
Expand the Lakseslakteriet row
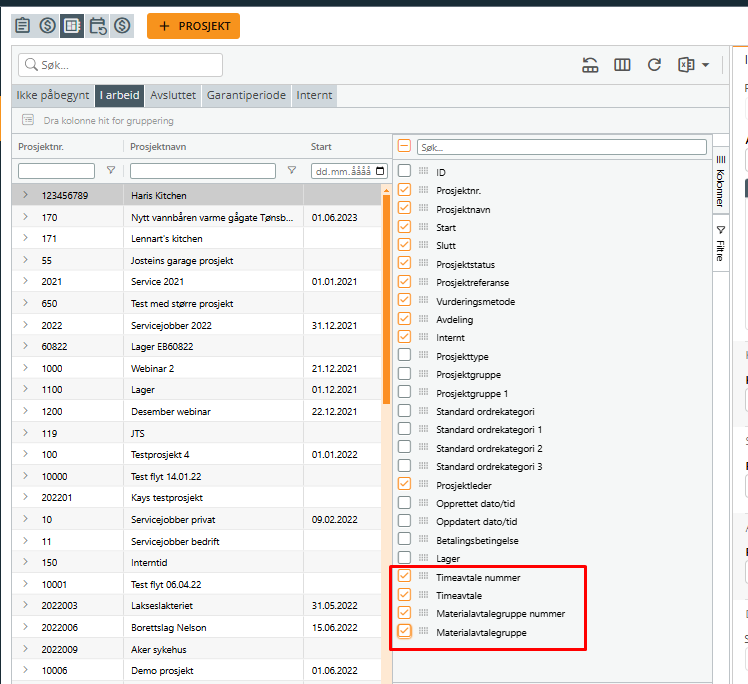25,605
